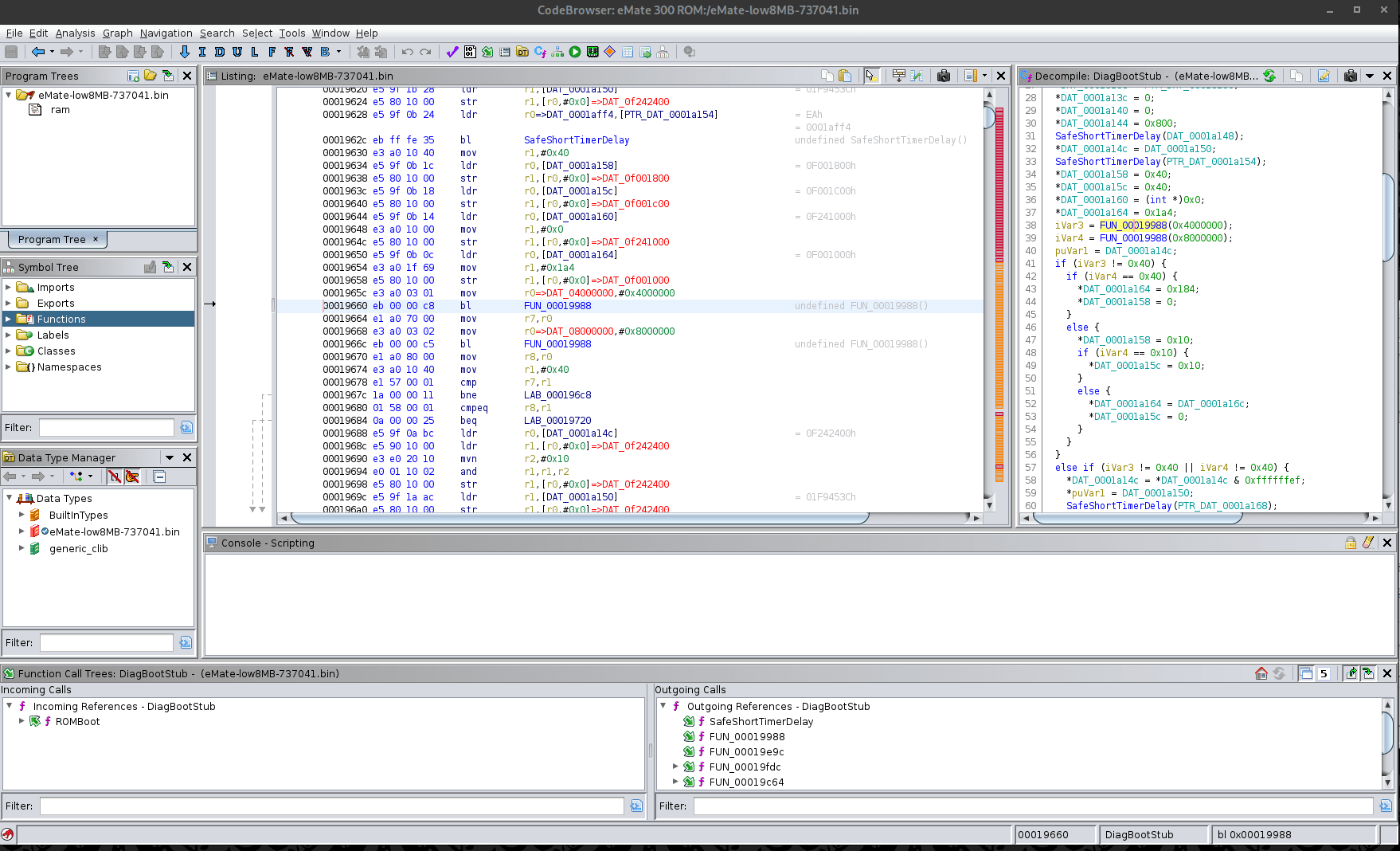
Task: Open the Analysis menu
Action: [x=75, y=33]
